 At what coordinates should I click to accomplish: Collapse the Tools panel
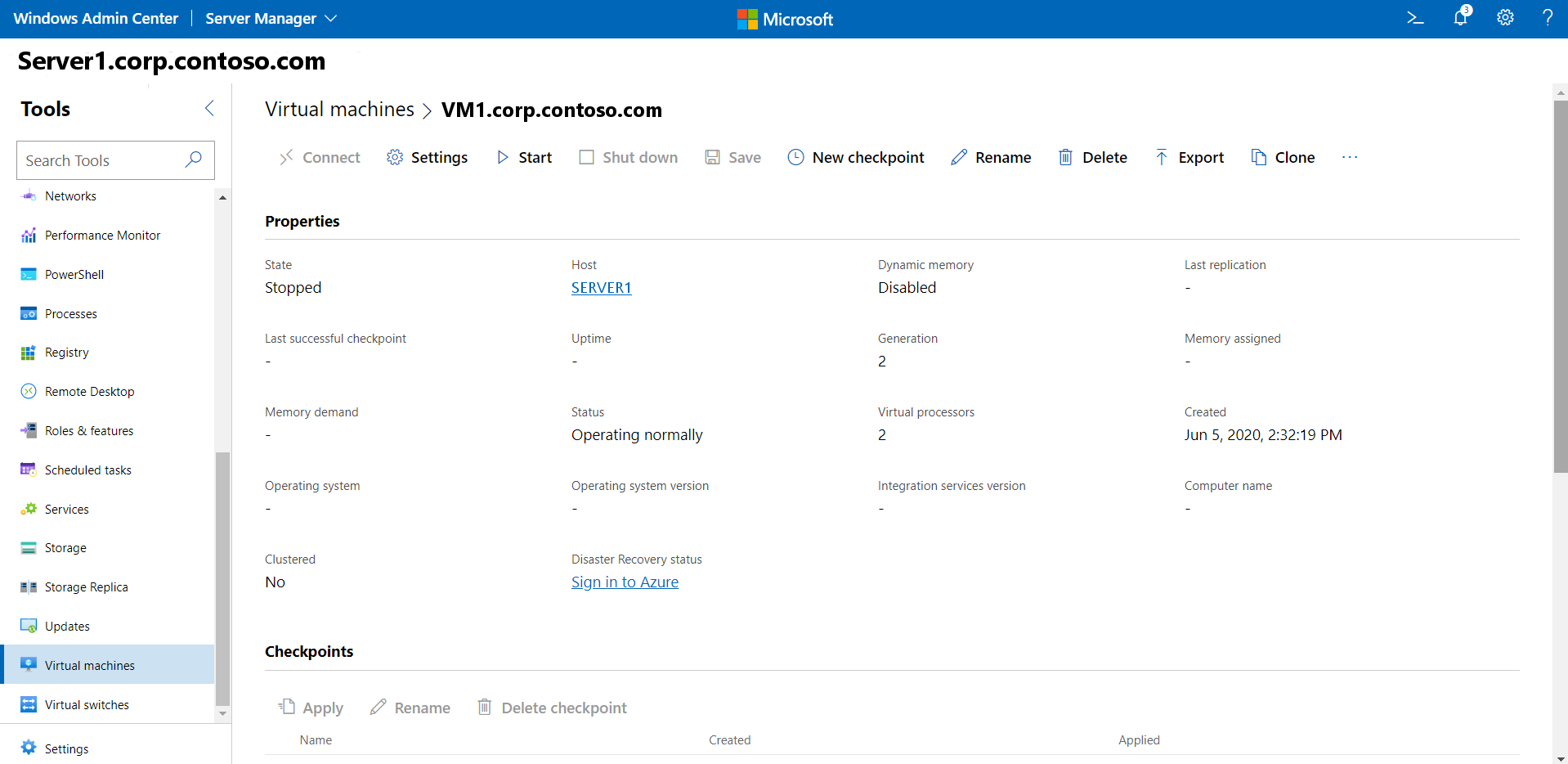[x=209, y=108]
